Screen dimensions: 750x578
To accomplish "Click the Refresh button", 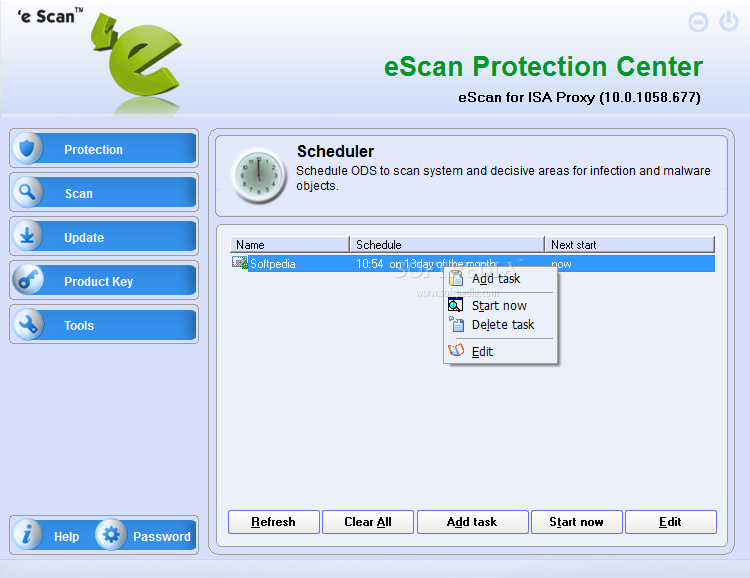I will [274, 522].
